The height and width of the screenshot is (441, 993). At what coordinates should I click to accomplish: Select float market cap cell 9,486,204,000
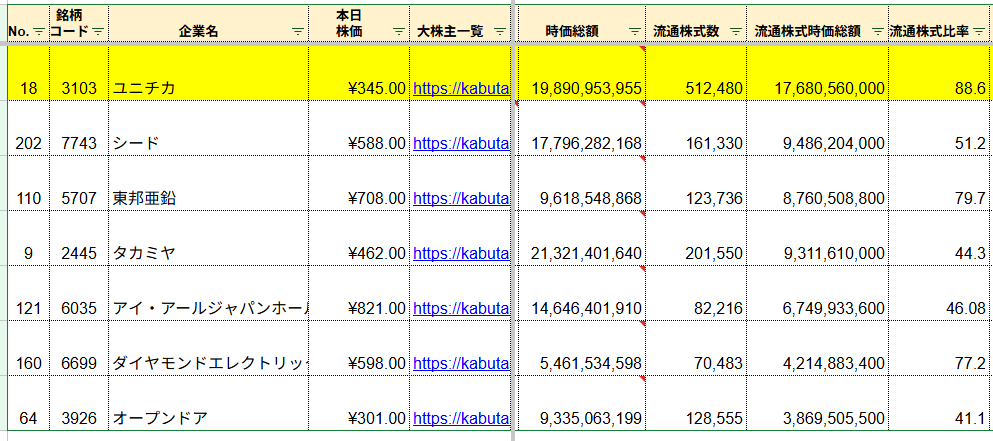pyautogui.click(x=817, y=129)
